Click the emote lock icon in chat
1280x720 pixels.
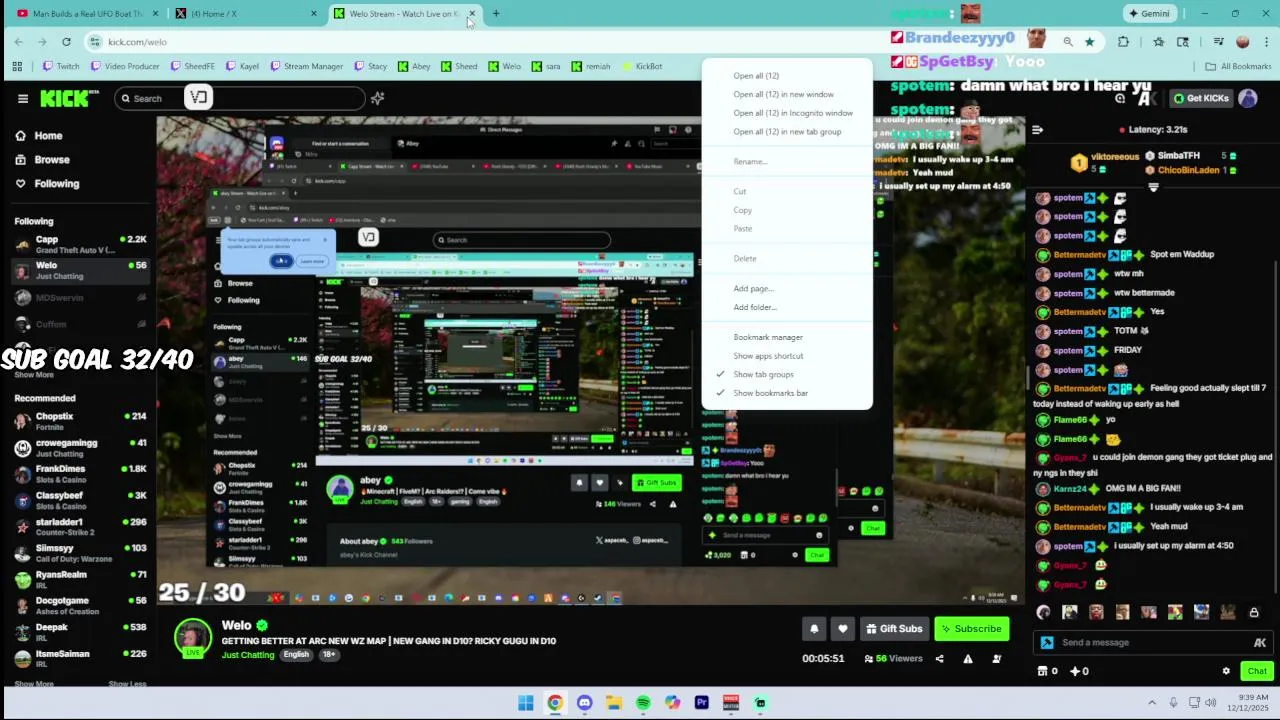tap(1254, 612)
